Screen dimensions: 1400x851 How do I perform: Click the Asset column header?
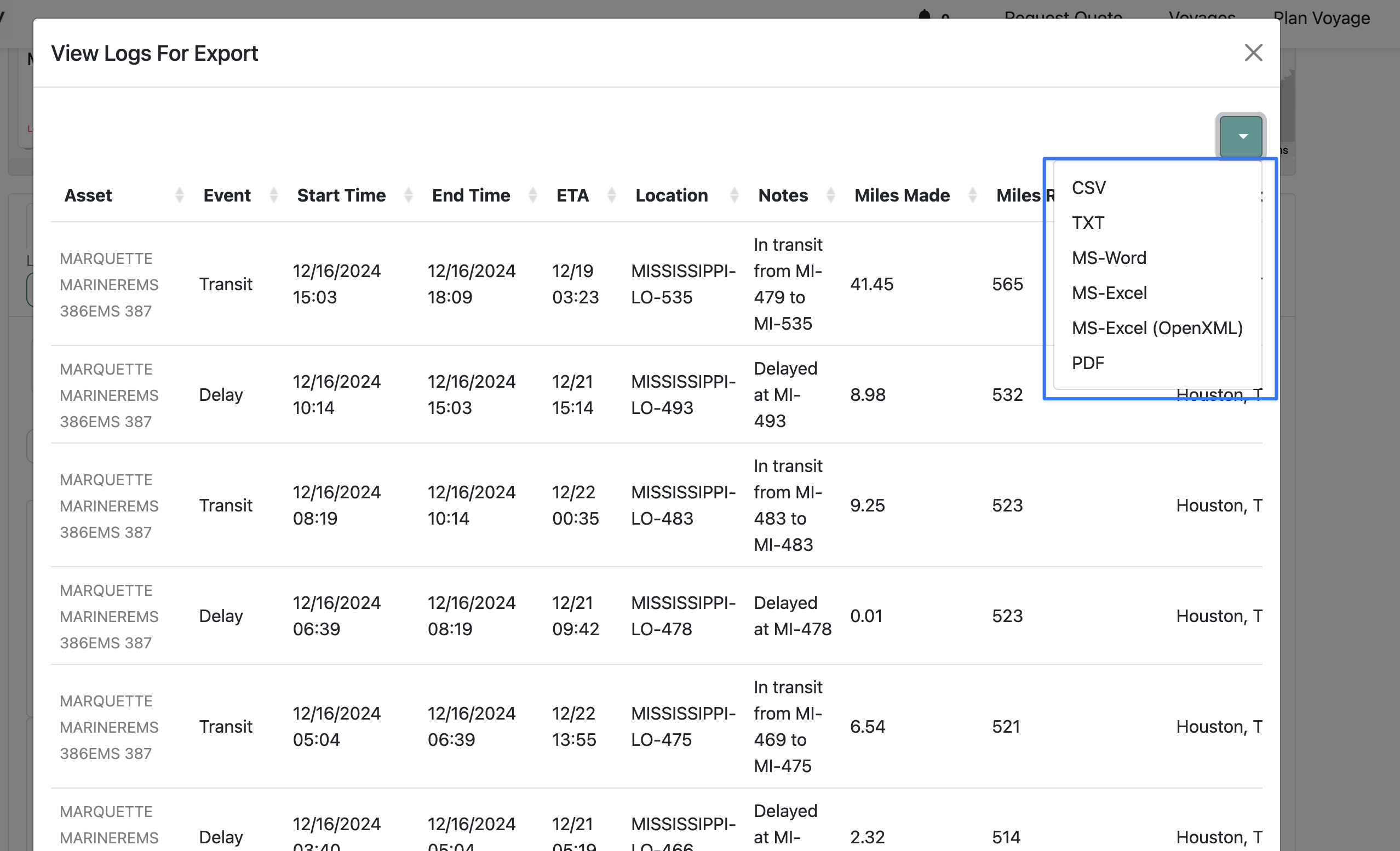88,196
